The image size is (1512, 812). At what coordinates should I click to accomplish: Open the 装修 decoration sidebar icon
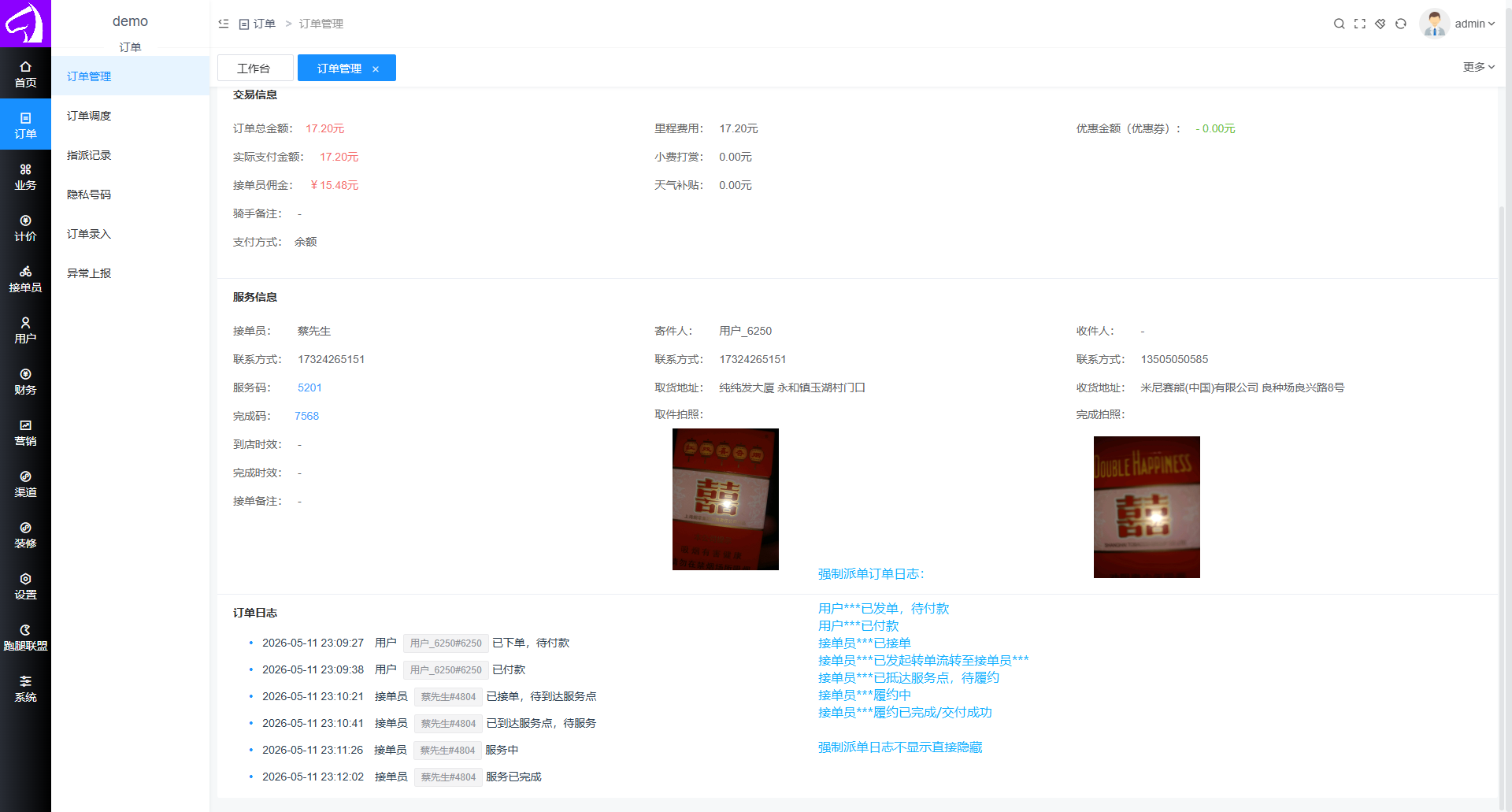(x=25, y=535)
